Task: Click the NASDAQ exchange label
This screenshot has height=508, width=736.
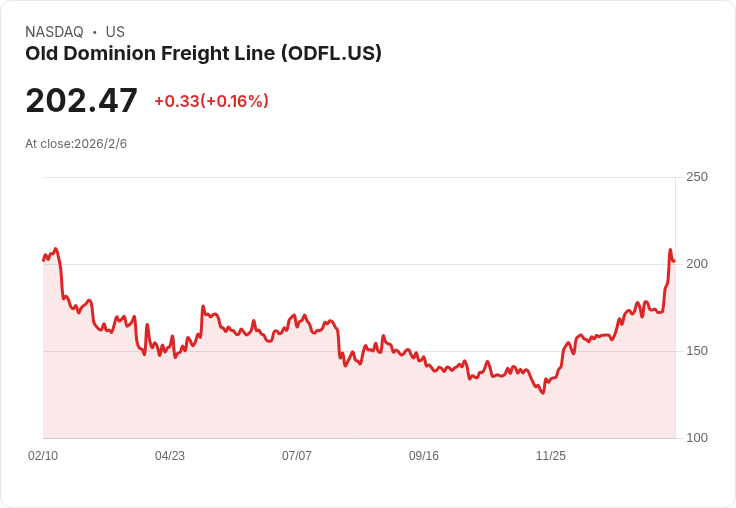Action: tap(54, 32)
